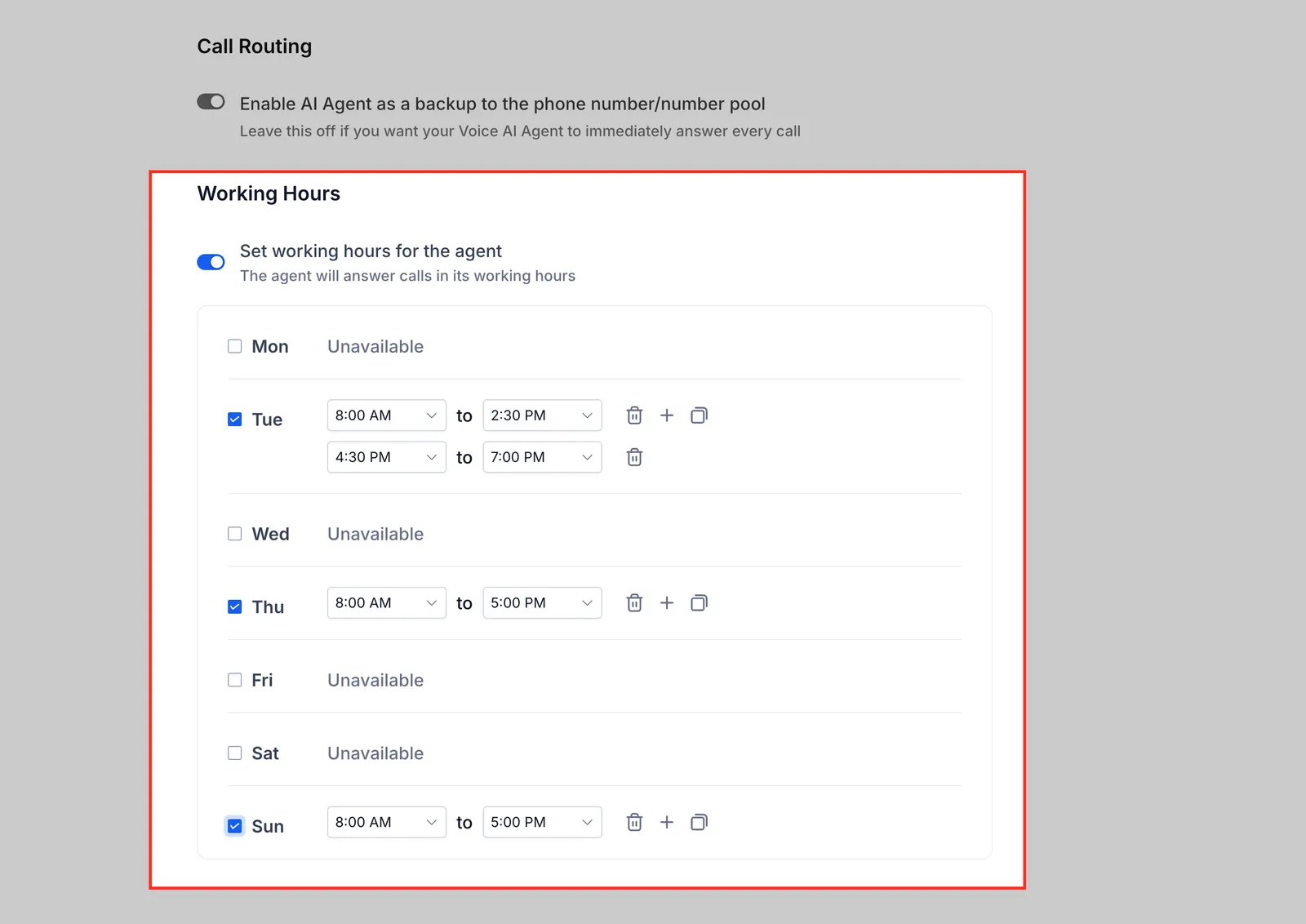The height and width of the screenshot is (924, 1306).
Task: Open Sunday's 8:00 AM start time dropdown
Action: 387,822
